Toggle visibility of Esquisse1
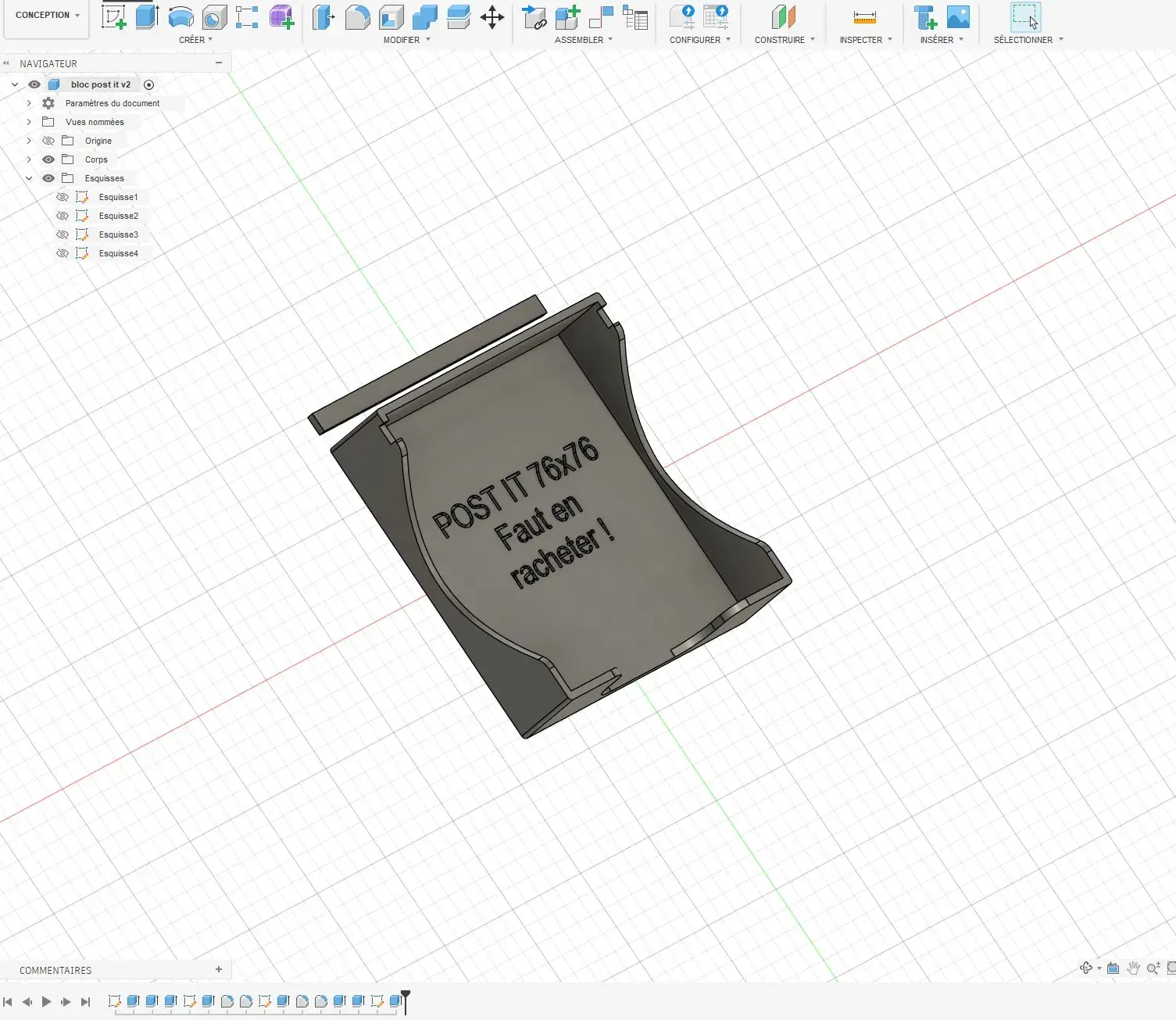This screenshot has height=1020, width=1176. (x=63, y=197)
